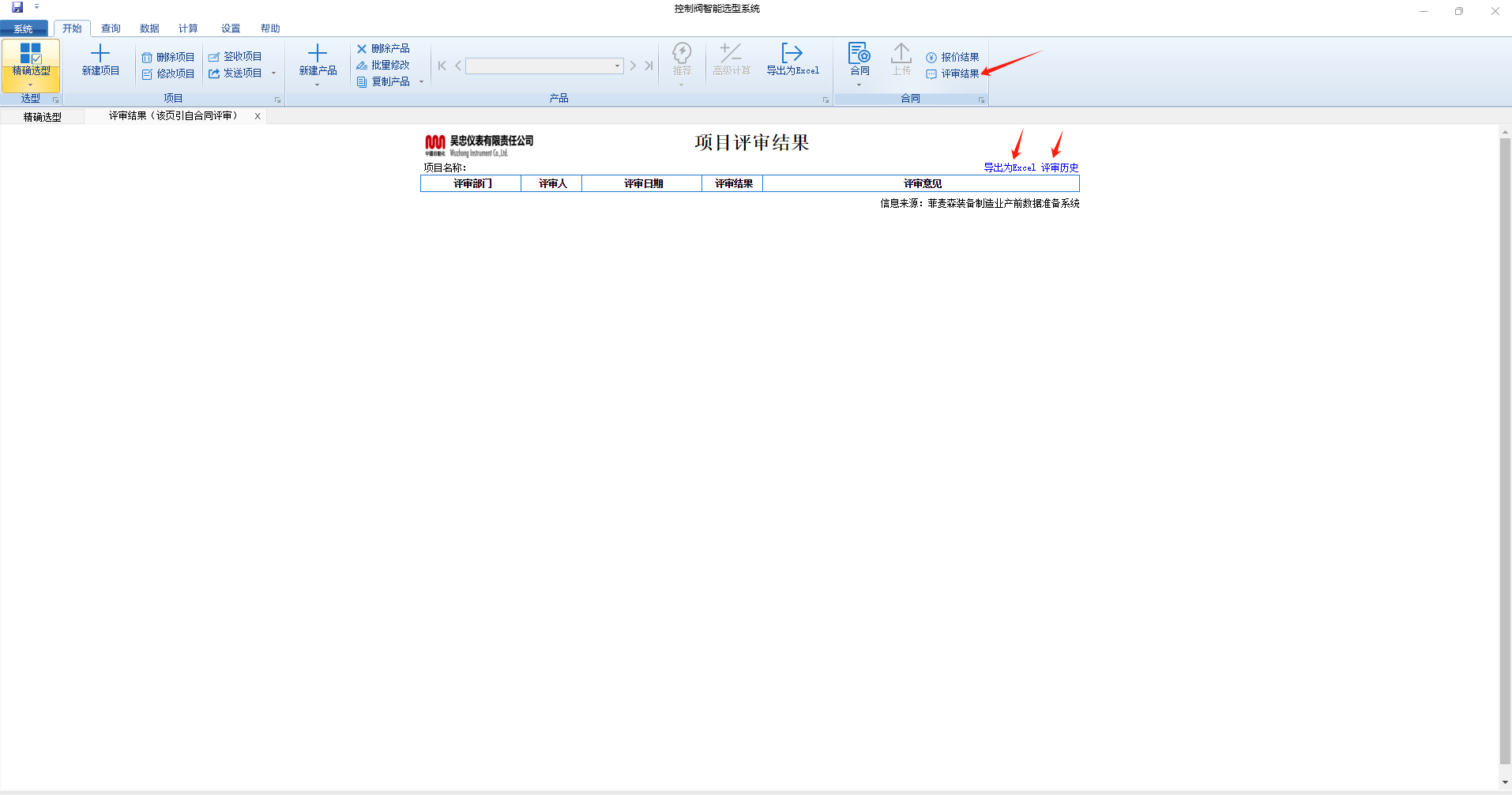1512x795 pixels.
Task: Click the 删除产品 X icon
Action: pyautogui.click(x=362, y=49)
